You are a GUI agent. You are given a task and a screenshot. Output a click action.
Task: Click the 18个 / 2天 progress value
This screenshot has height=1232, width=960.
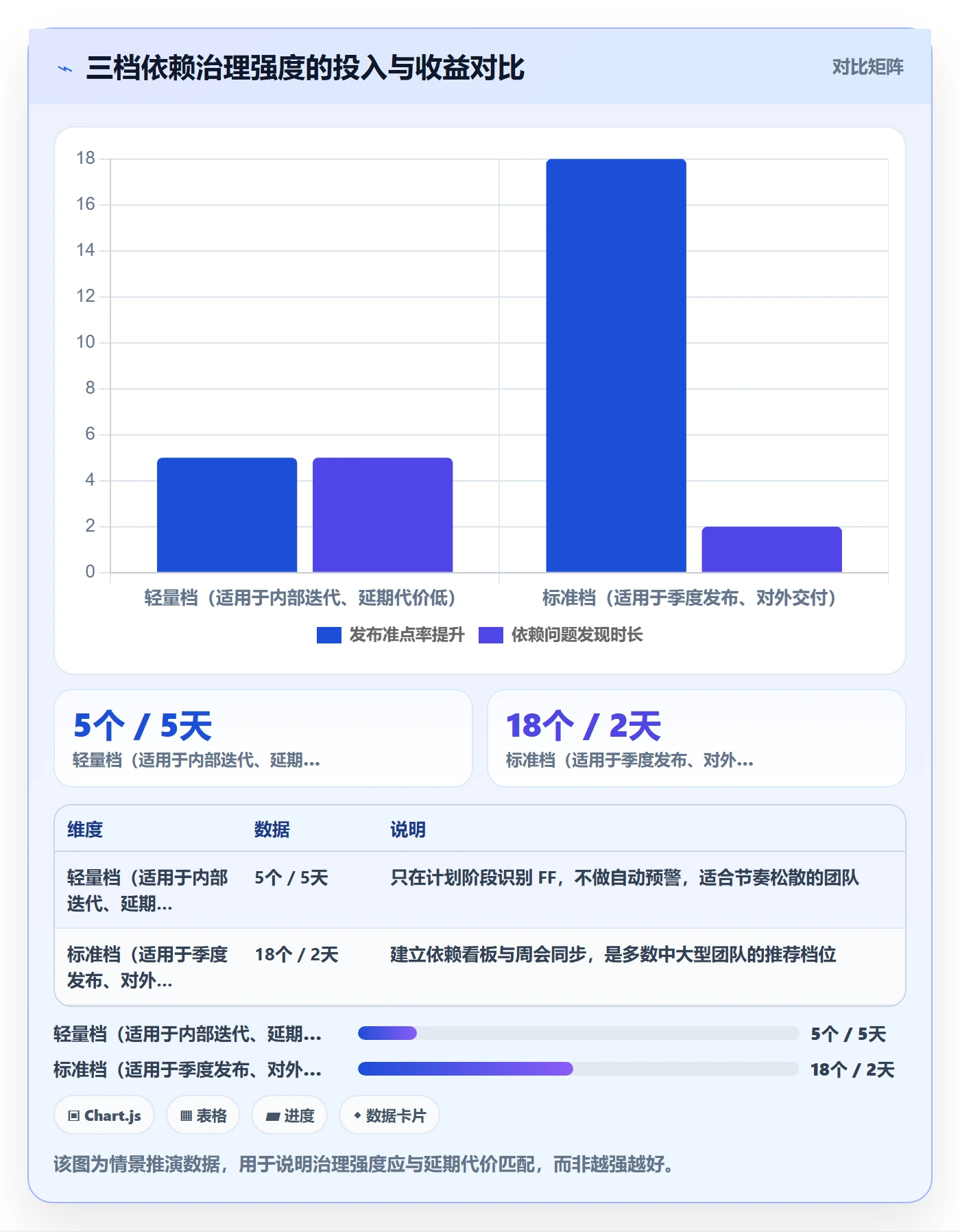(852, 1070)
